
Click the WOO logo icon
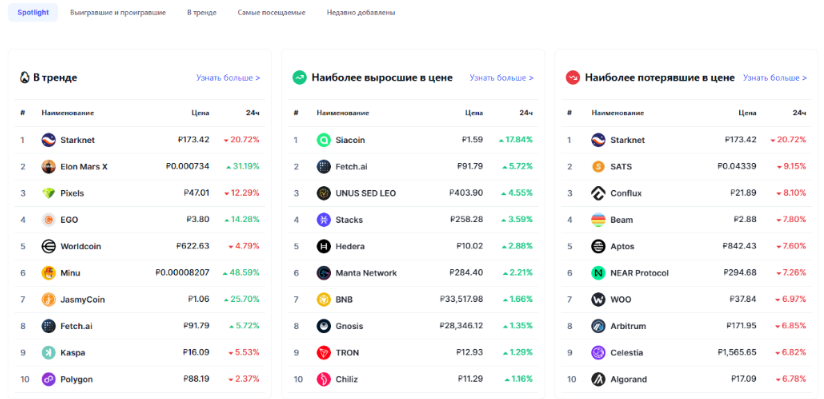(598, 300)
